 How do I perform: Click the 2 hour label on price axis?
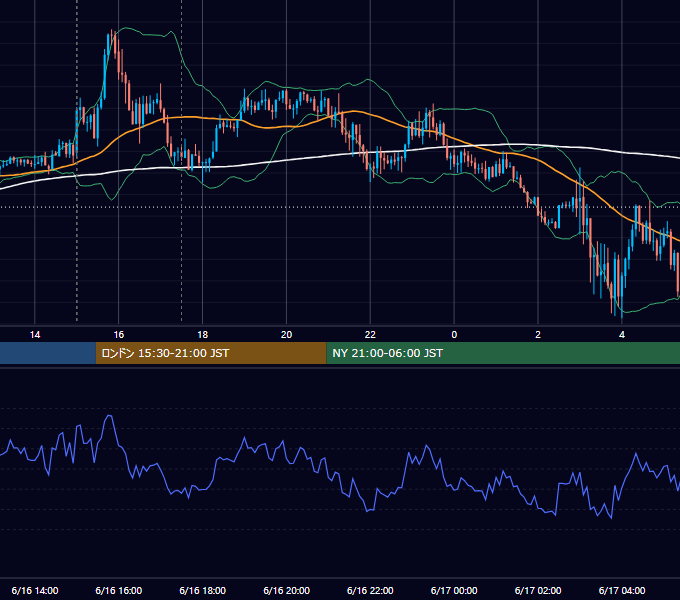538,335
